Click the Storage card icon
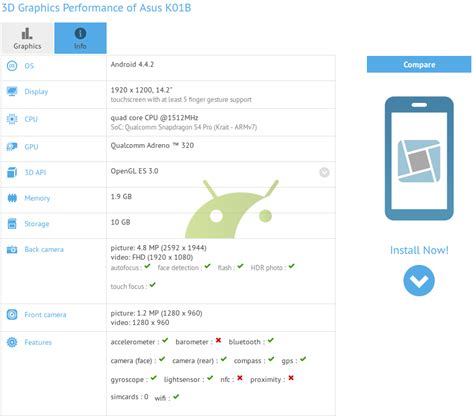474x418 pixels. [12, 224]
